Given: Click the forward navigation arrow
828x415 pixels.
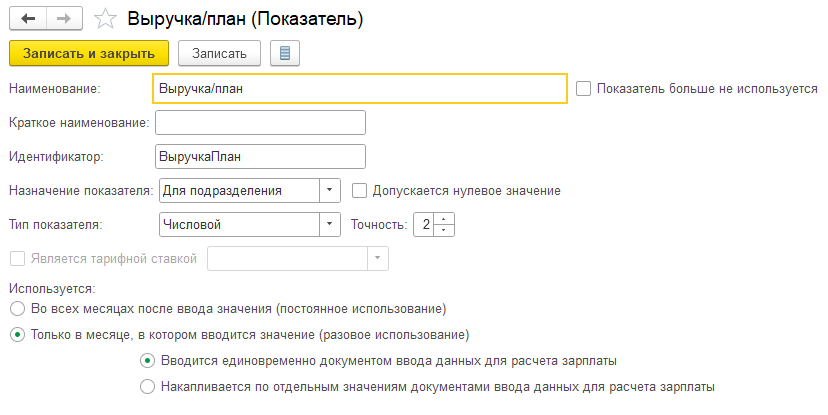Looking at the screenshot, I should click(x=61, y=19).
